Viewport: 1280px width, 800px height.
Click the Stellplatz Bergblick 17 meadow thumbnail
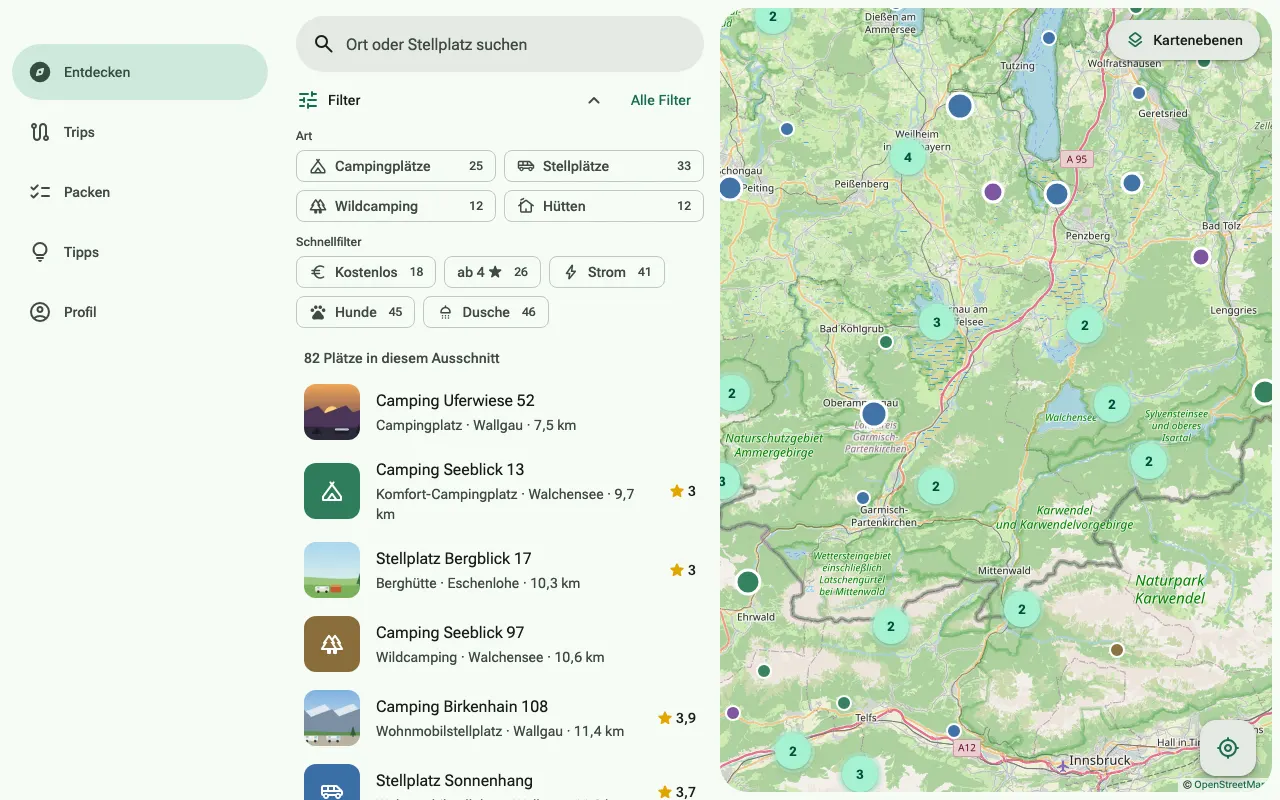point(332,570)
